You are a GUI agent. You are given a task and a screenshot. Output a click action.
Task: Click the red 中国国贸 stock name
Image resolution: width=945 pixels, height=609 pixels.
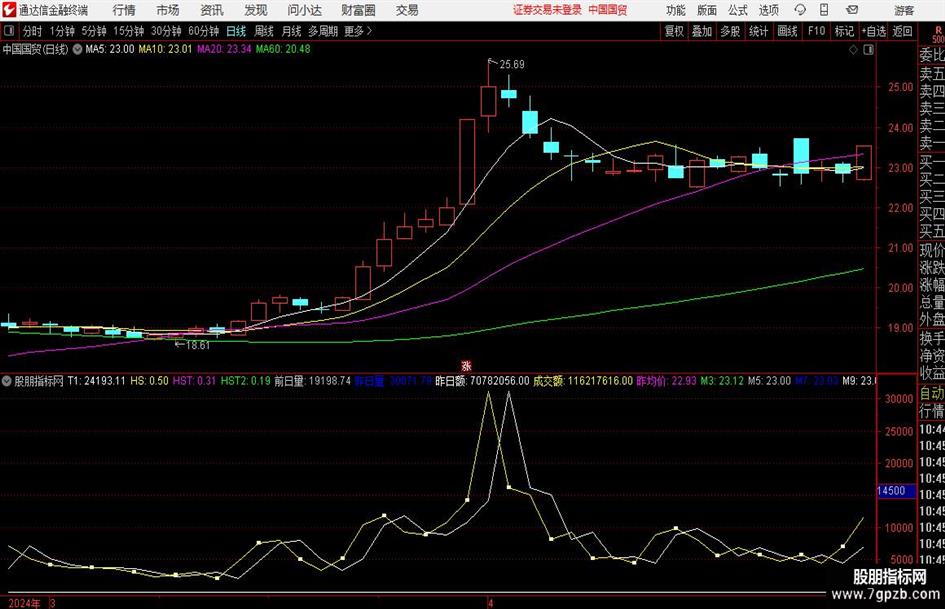pos(608,10)
